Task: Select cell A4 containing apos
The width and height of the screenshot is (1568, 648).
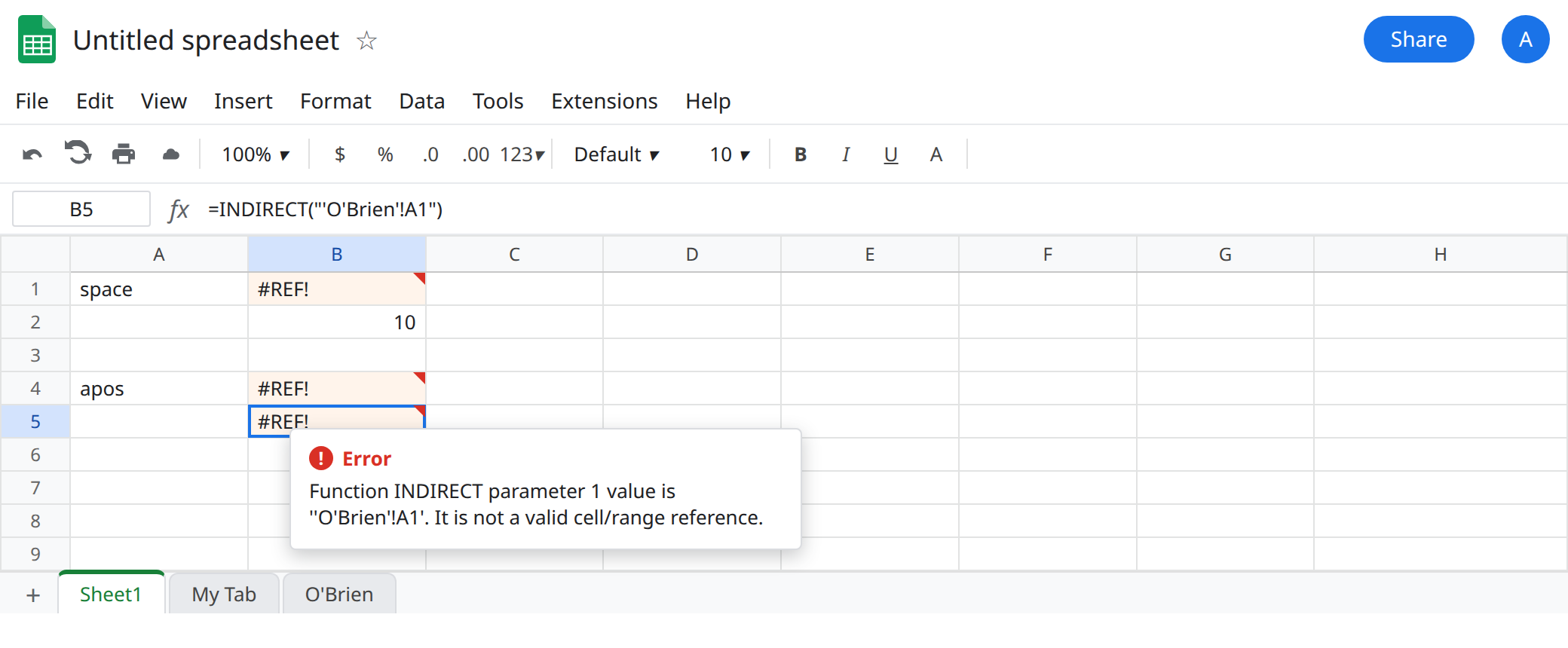Action: click(x=159, y=388)
